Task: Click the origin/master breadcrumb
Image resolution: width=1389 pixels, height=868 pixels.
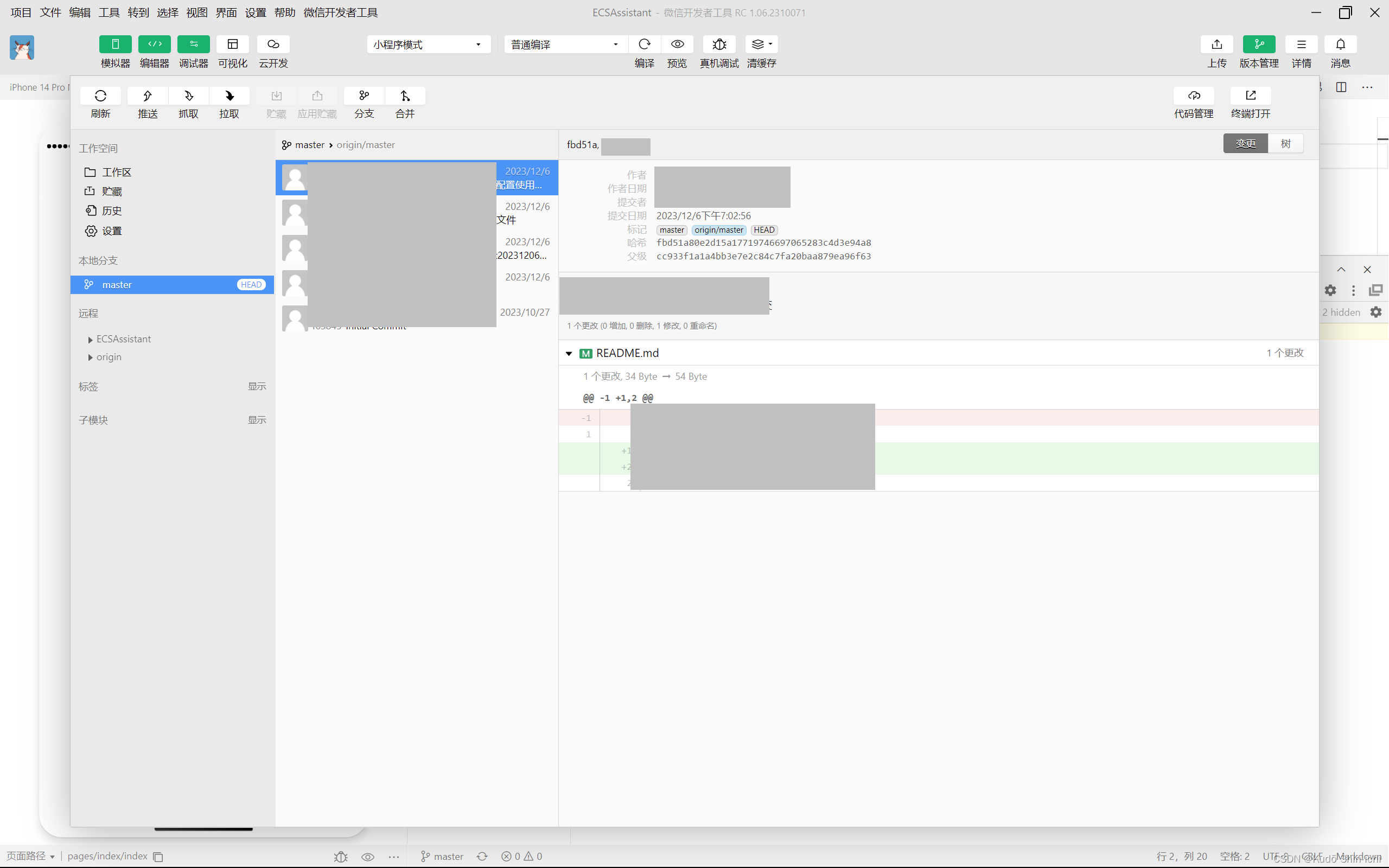Action: 366,145
